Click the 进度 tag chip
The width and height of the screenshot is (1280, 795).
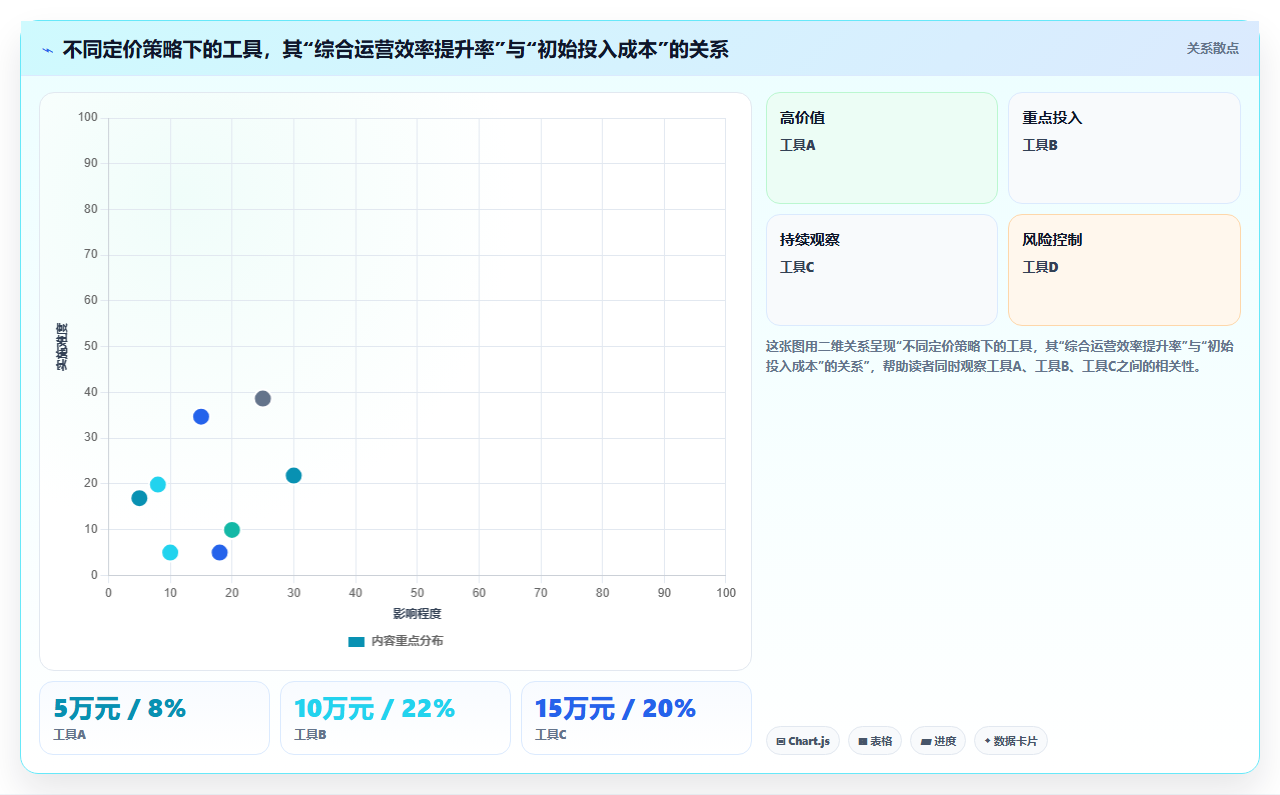[x=938, y=741]
